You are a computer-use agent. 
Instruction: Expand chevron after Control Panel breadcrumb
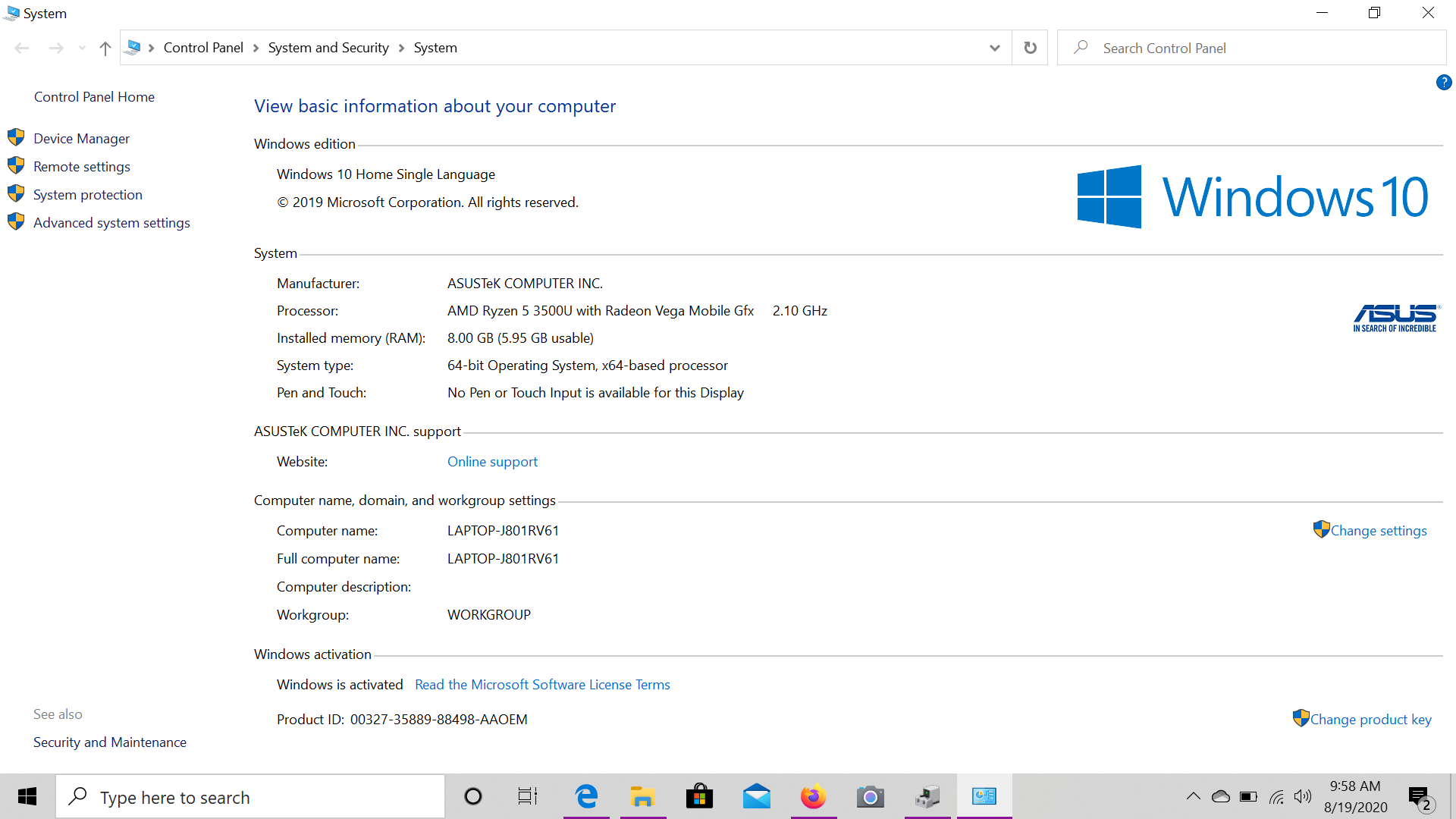click(x=256, y=48)
